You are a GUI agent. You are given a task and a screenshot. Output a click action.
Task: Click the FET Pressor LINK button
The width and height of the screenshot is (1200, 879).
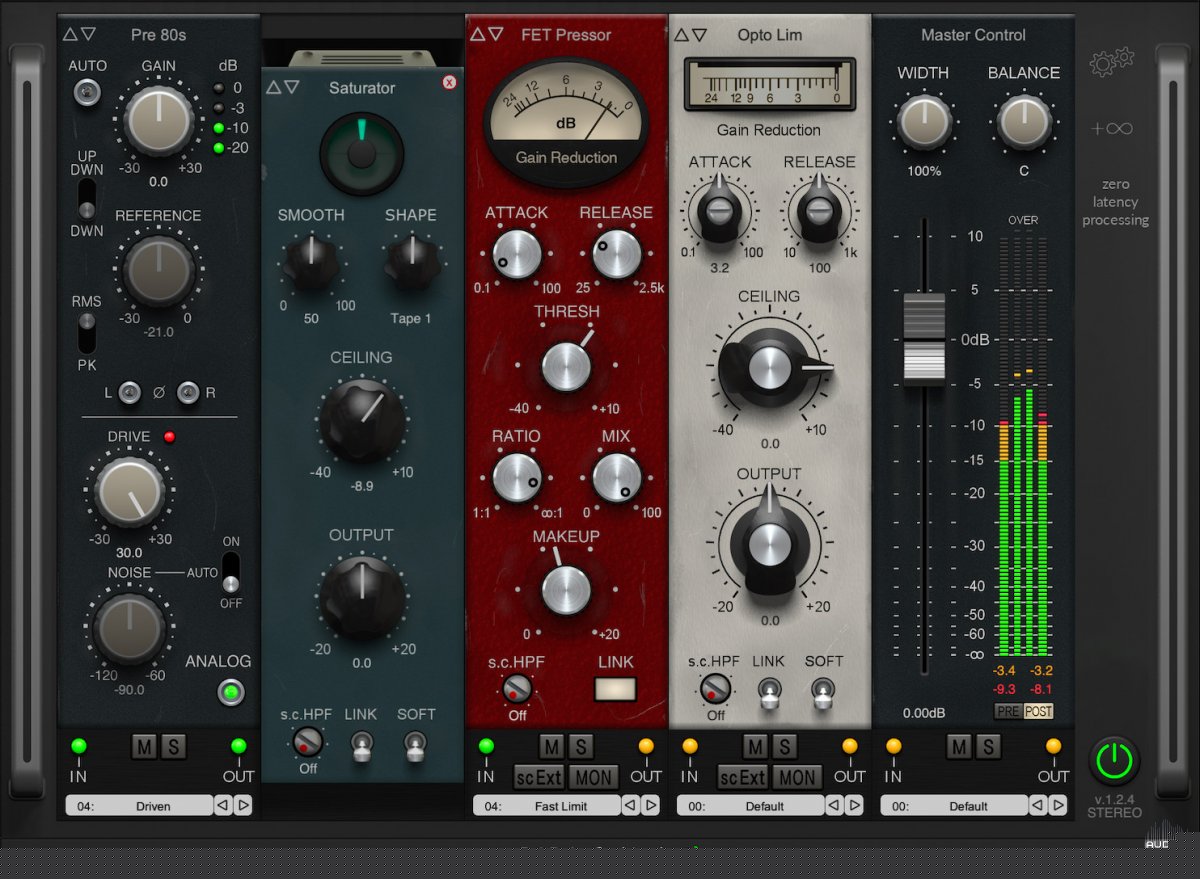pyautogui.click(x=615, y=688)
